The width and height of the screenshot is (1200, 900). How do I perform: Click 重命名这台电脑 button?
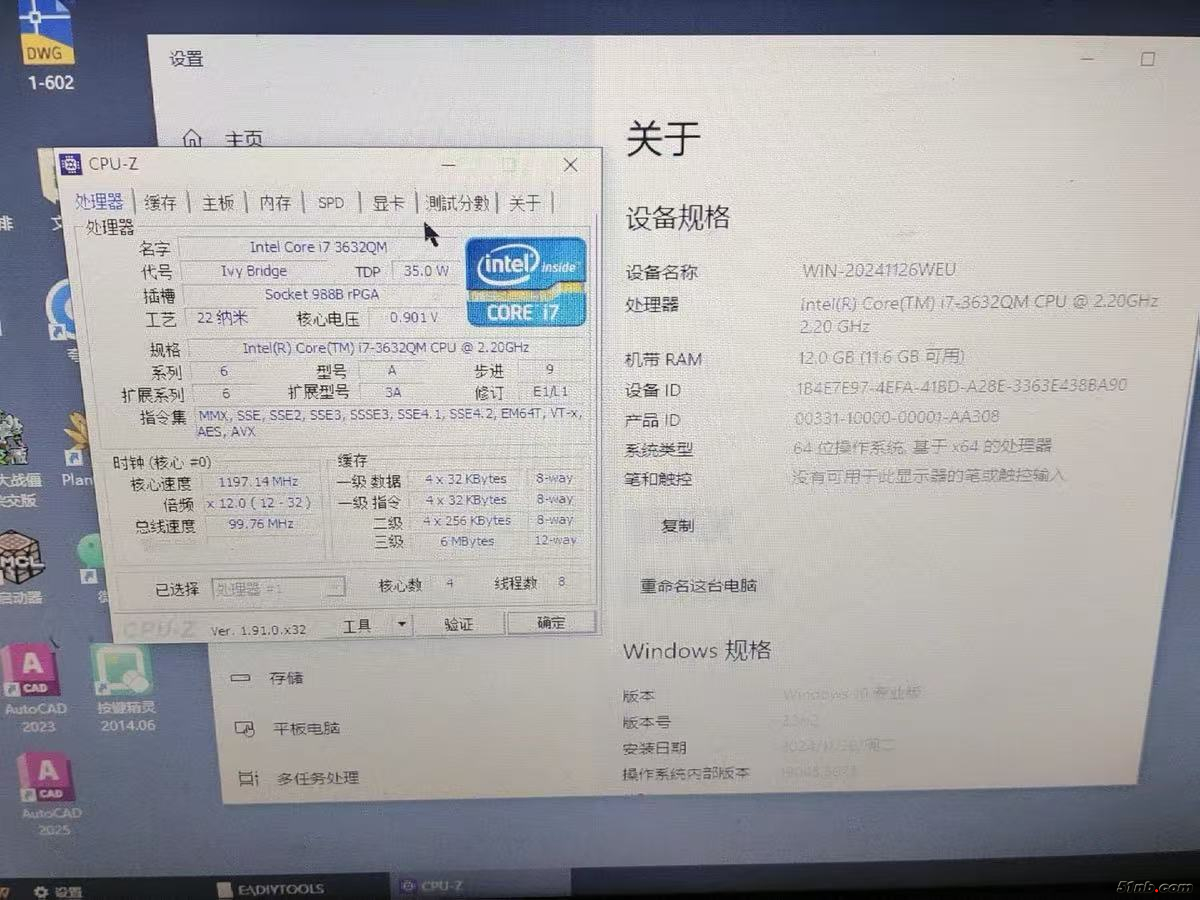click(699, 586)
